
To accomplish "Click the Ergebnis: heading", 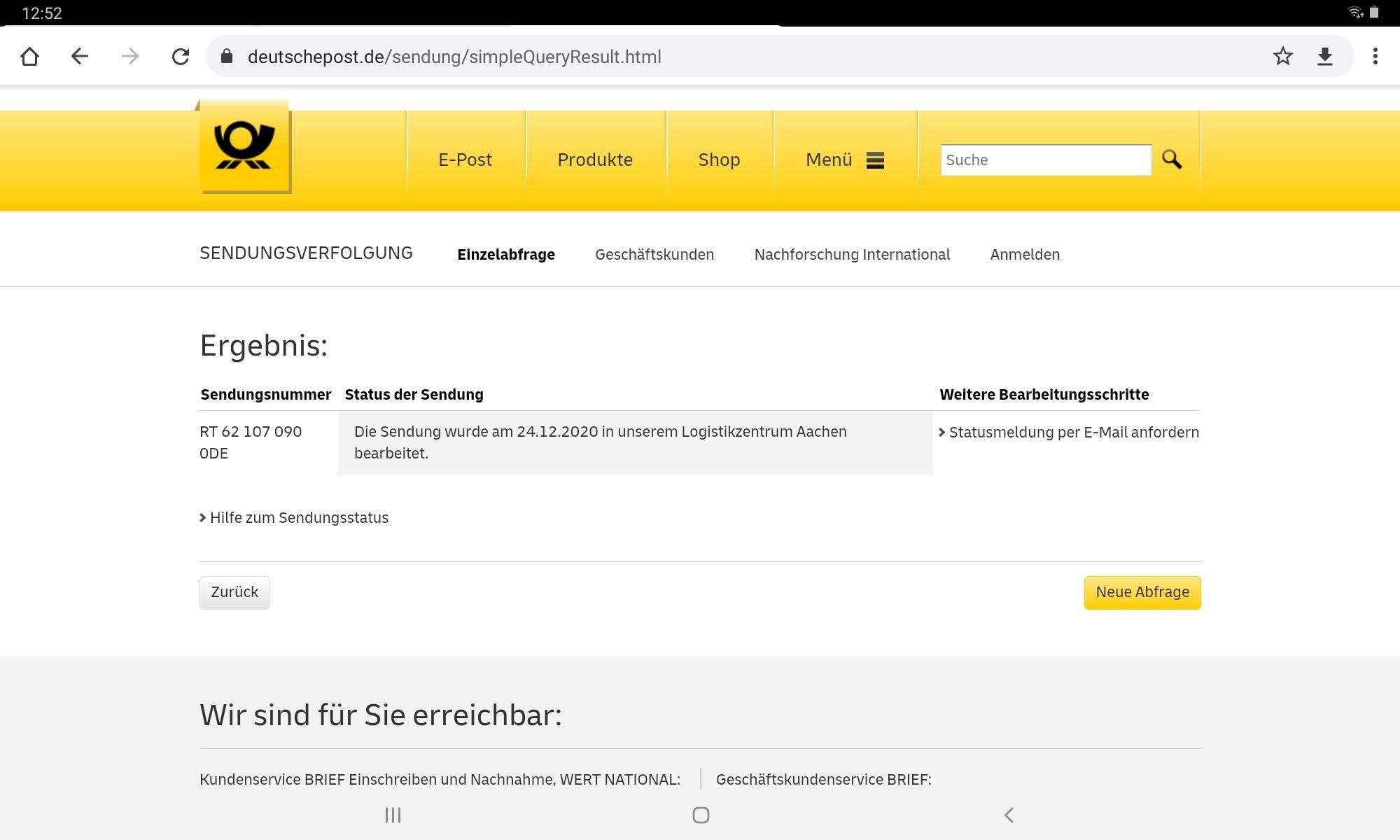I will [264, 346].
